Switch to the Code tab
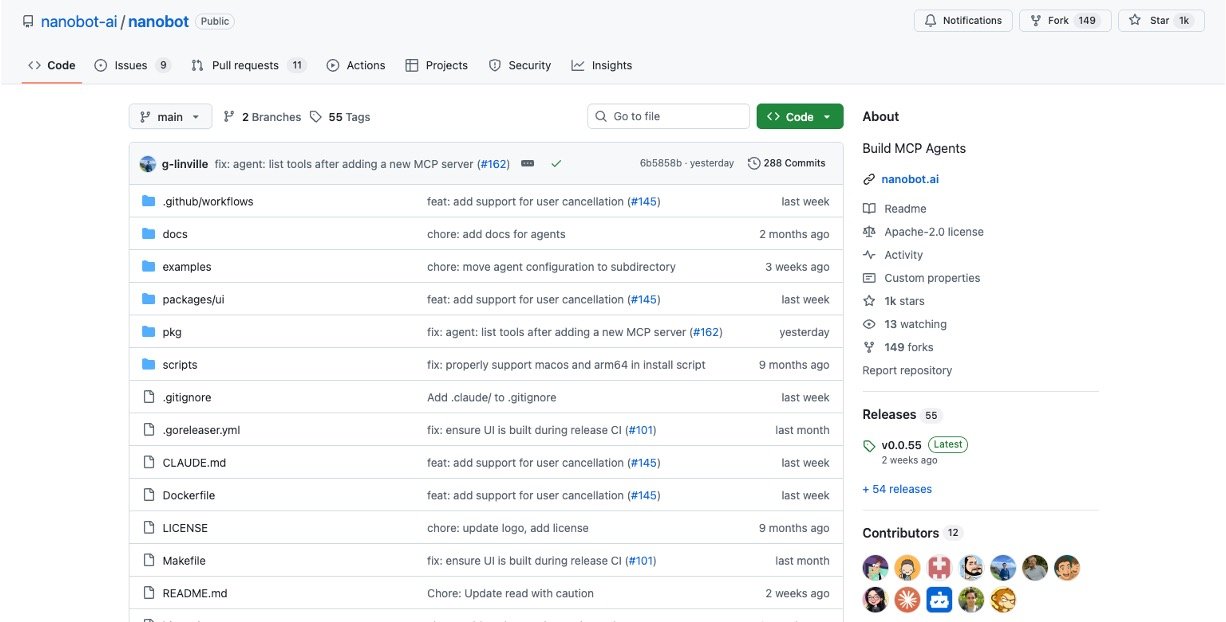 tap(51, 65)
